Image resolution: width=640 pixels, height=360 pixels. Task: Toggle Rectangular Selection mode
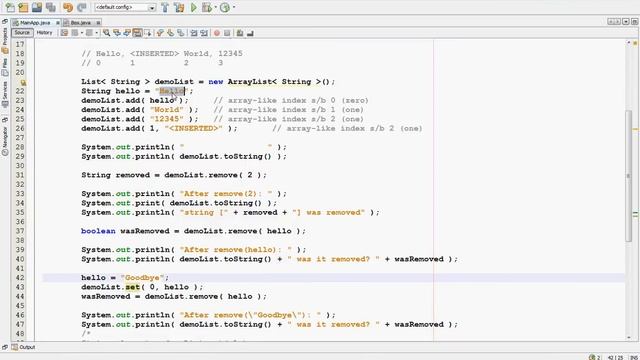tap(148, 33)
